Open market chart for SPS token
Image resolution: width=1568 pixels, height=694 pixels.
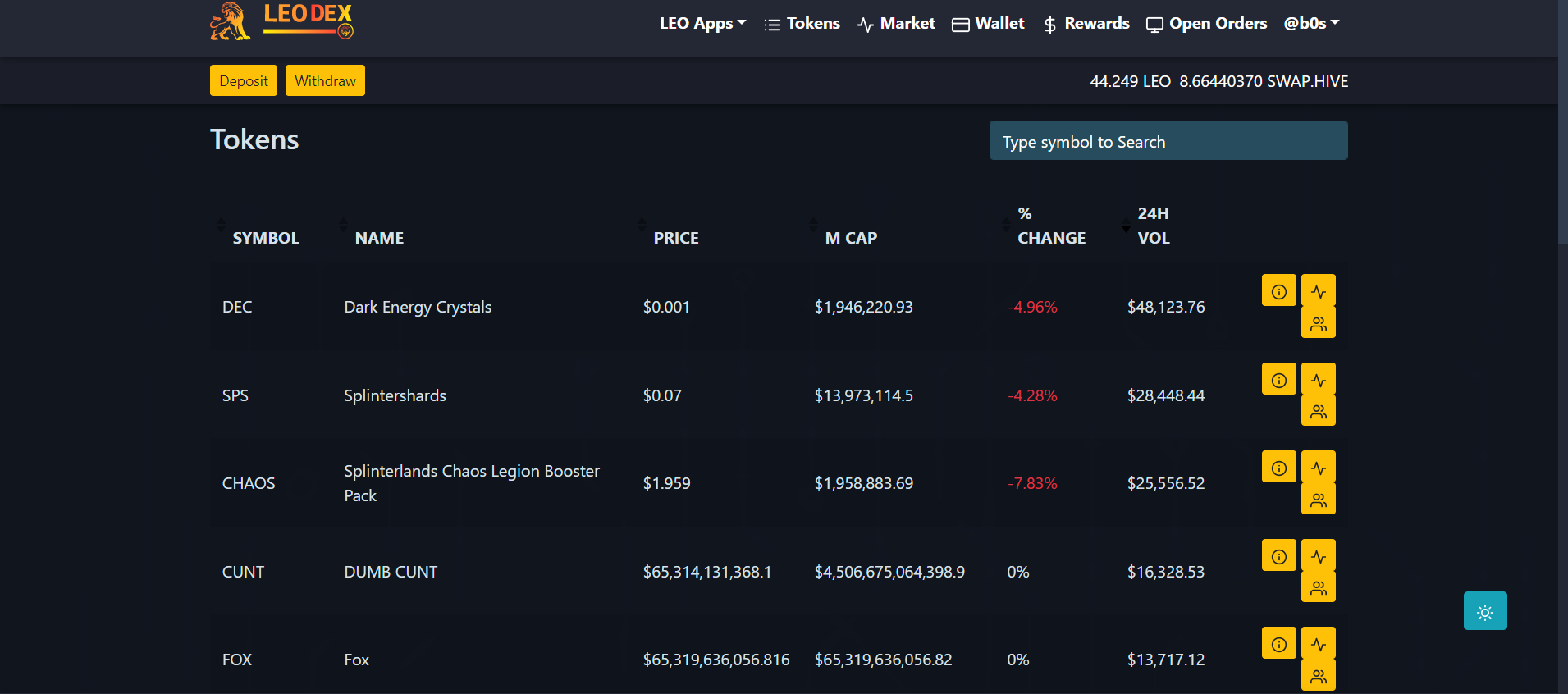point(1319,379)
